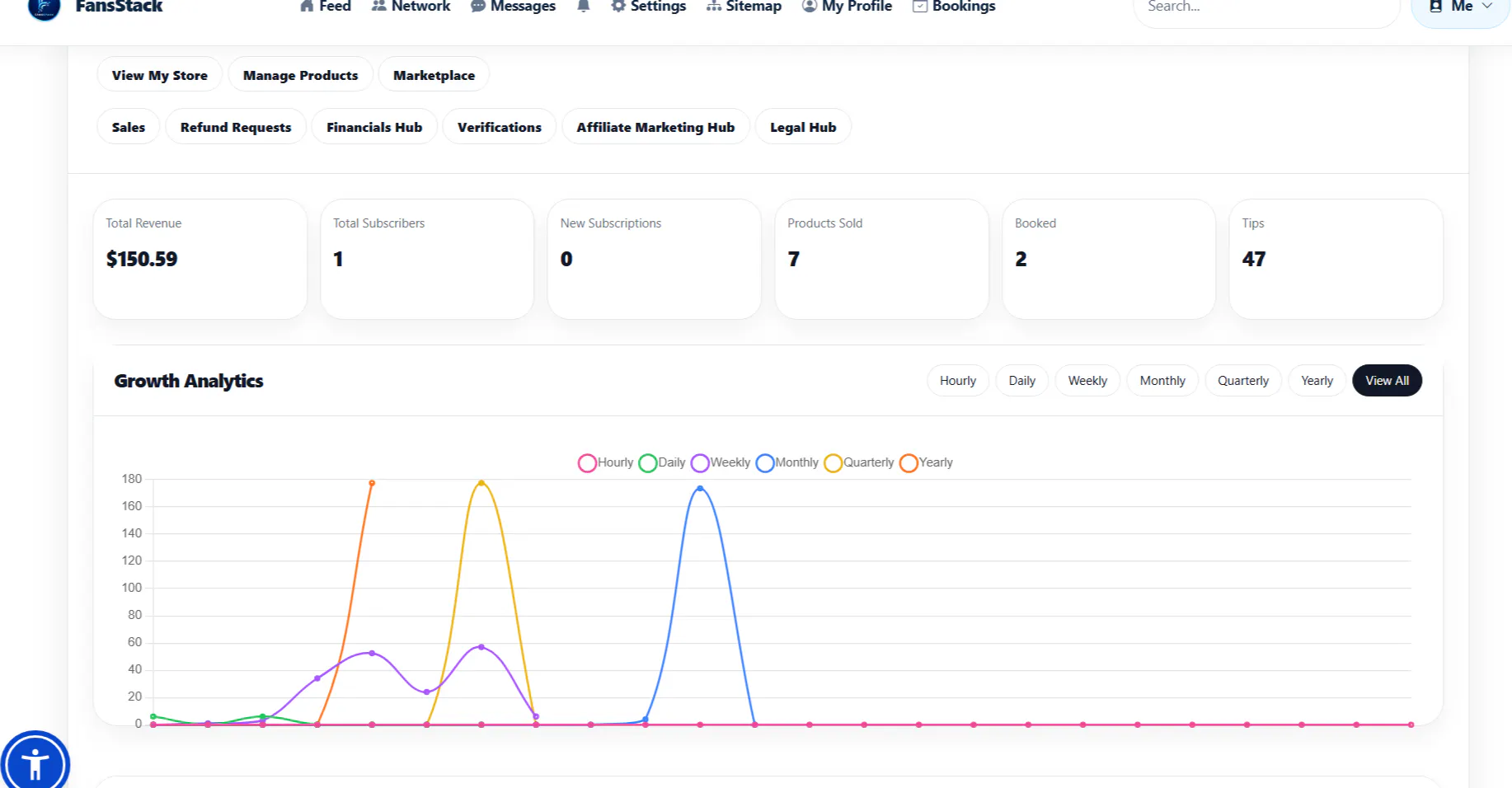Toggle the Daily series in chart legend
This screenshot has width=1512, height=788.
pos(662,463)
